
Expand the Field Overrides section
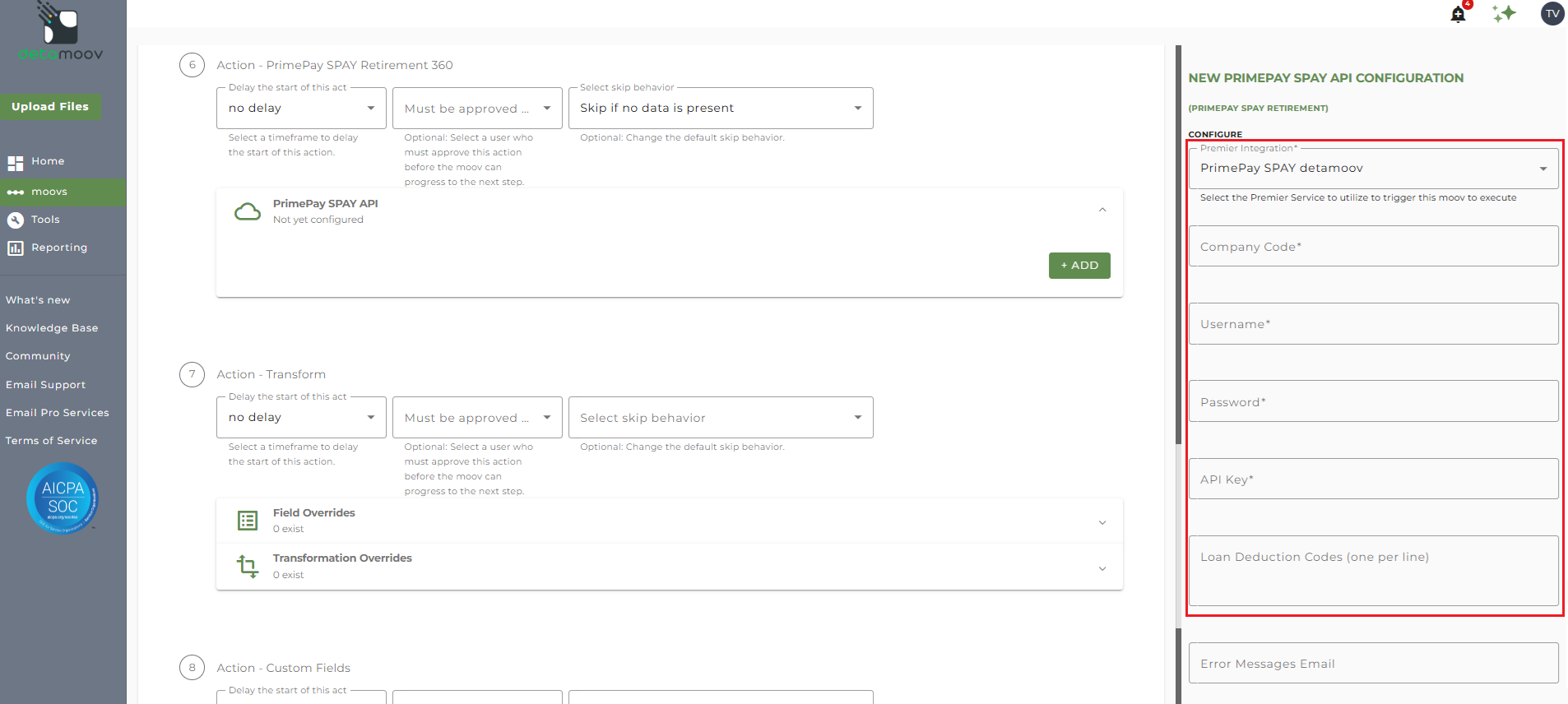pos(1102,523)
